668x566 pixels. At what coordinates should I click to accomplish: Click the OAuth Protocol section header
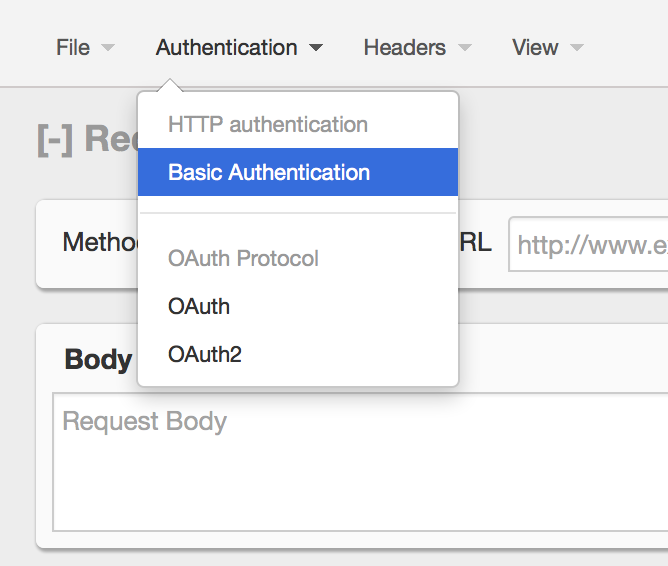point(243,258)
